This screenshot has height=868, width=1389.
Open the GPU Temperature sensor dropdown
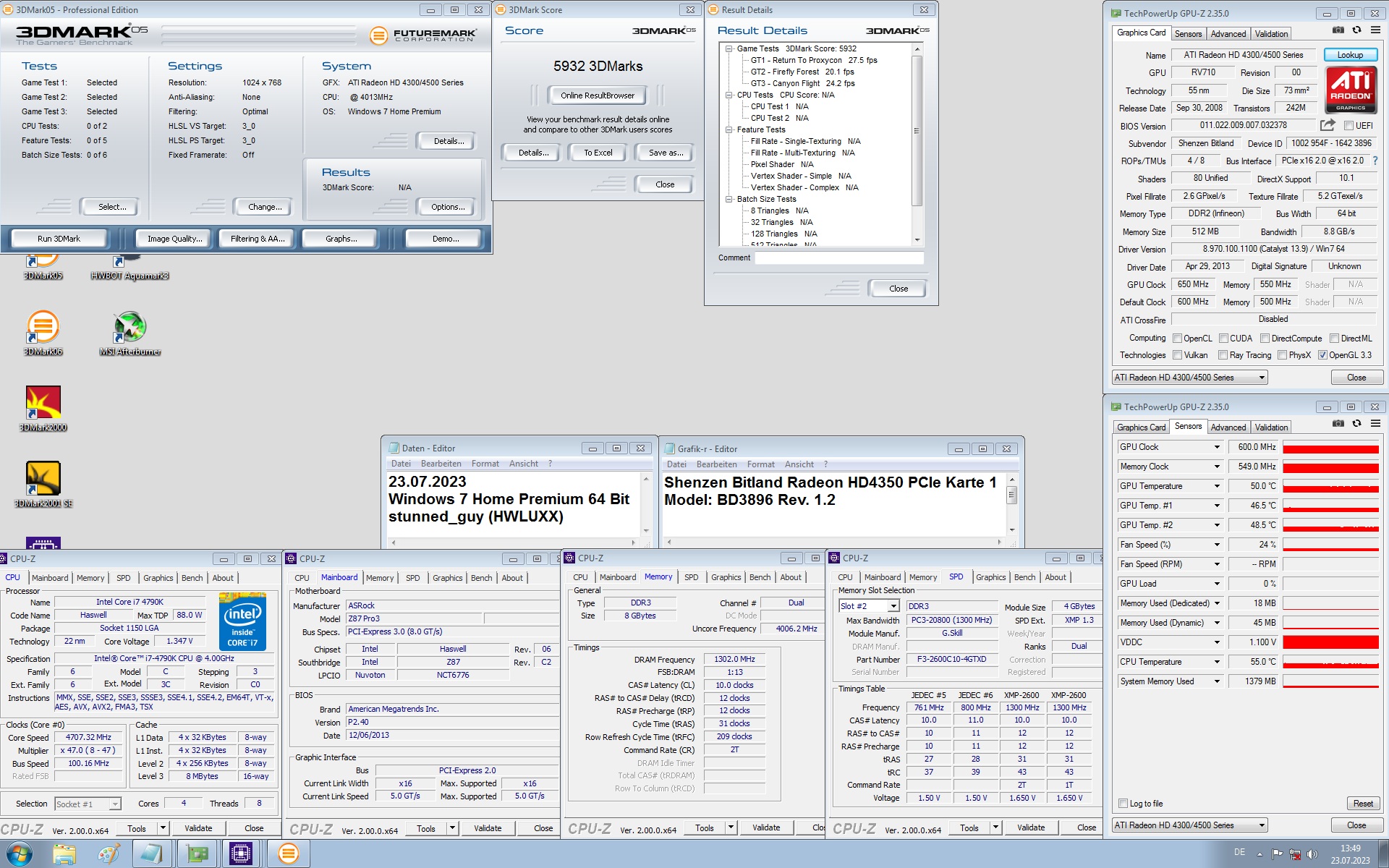1217,486
